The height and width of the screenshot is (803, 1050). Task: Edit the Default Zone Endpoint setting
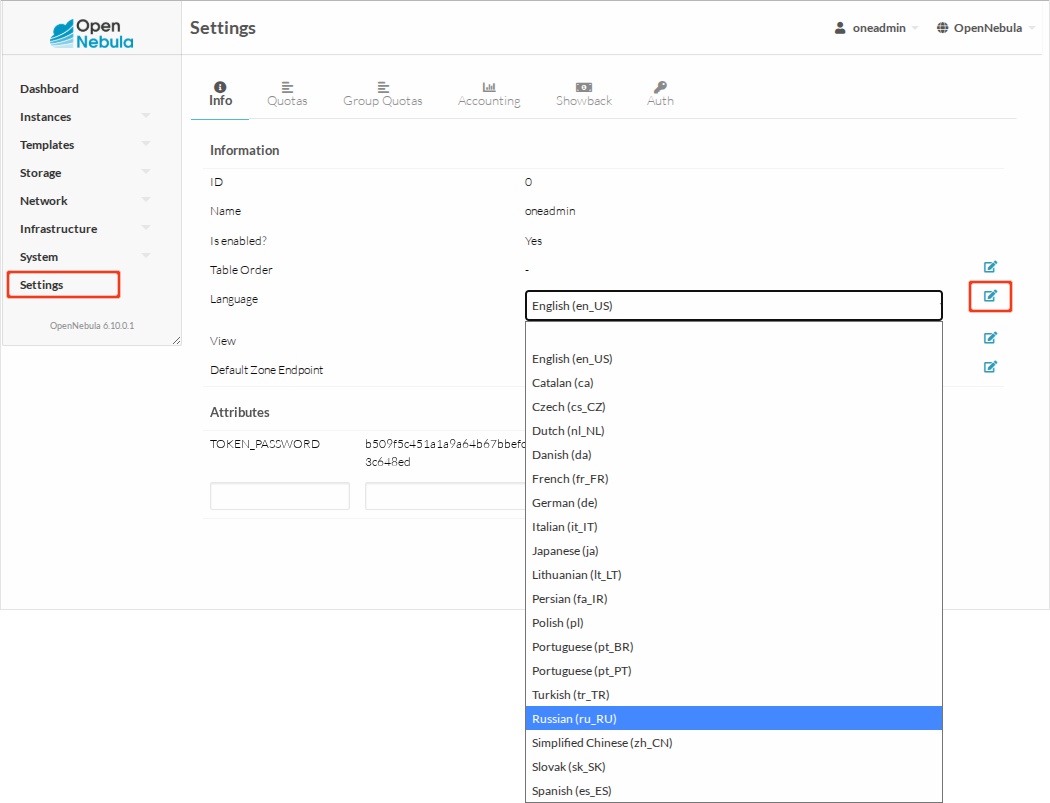[x=990, y=367]
